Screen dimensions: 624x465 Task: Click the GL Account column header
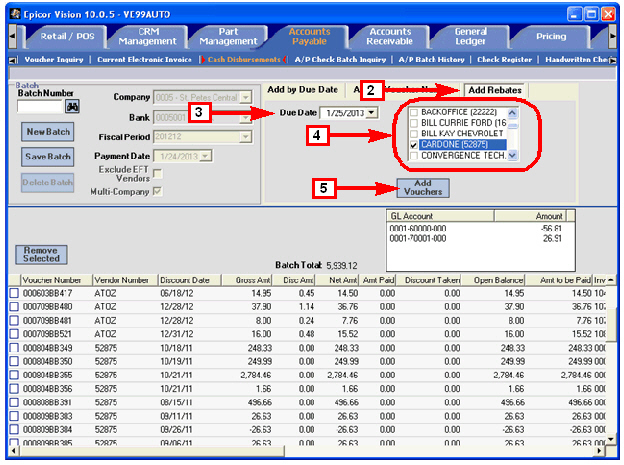tap(440, 216)
